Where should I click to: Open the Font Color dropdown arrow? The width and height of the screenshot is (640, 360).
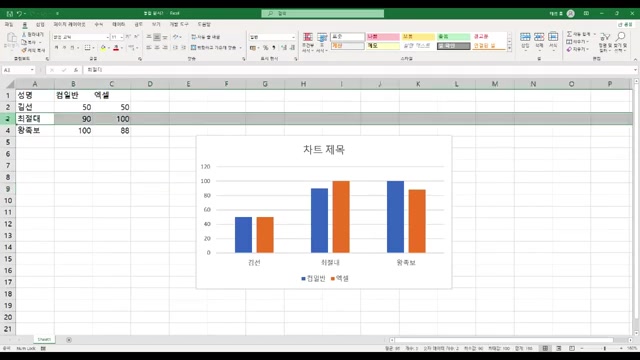coord(122,48)
